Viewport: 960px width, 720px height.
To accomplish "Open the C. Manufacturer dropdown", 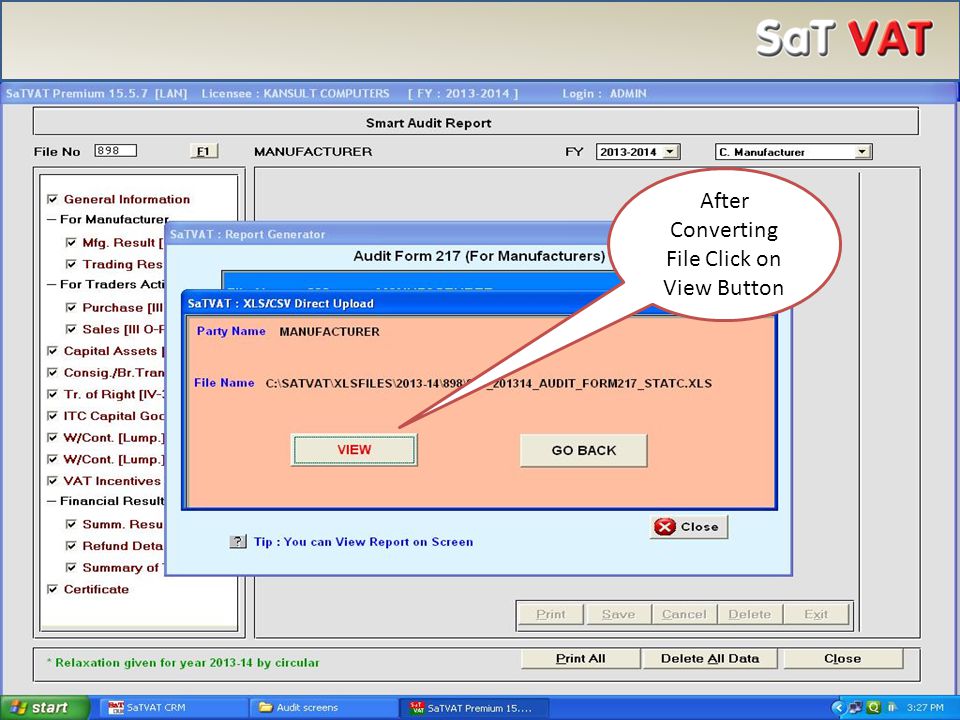I will [x=863, y=152].
